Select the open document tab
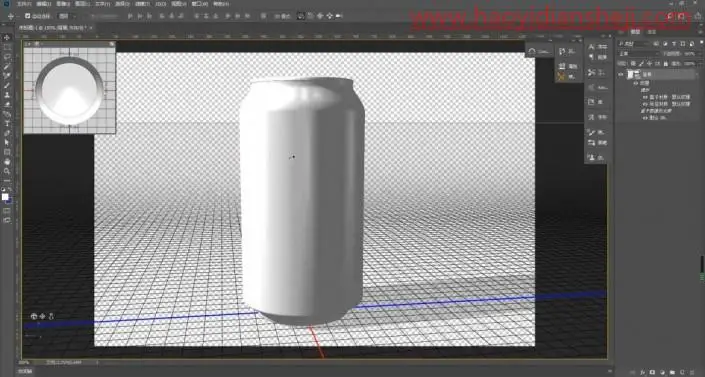Viewport: 705px width, 377px height. point(53,27)
